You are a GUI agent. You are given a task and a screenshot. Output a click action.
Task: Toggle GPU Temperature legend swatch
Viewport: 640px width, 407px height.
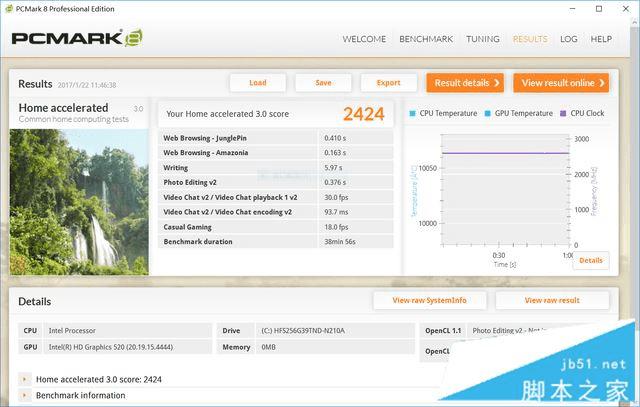point(487,113)
